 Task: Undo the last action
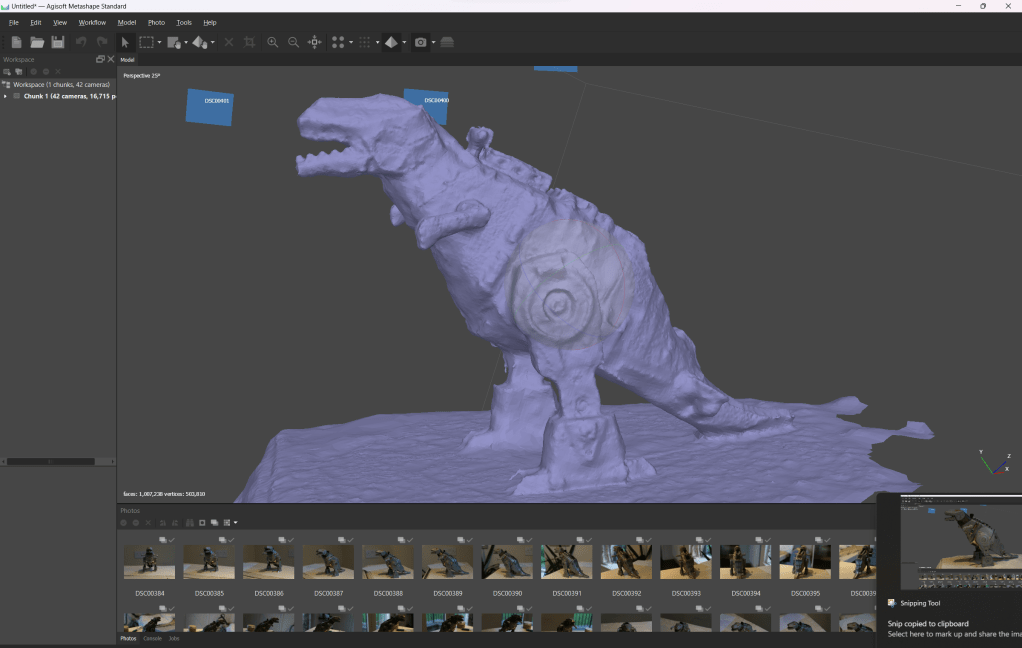click(x=80, y=42)
